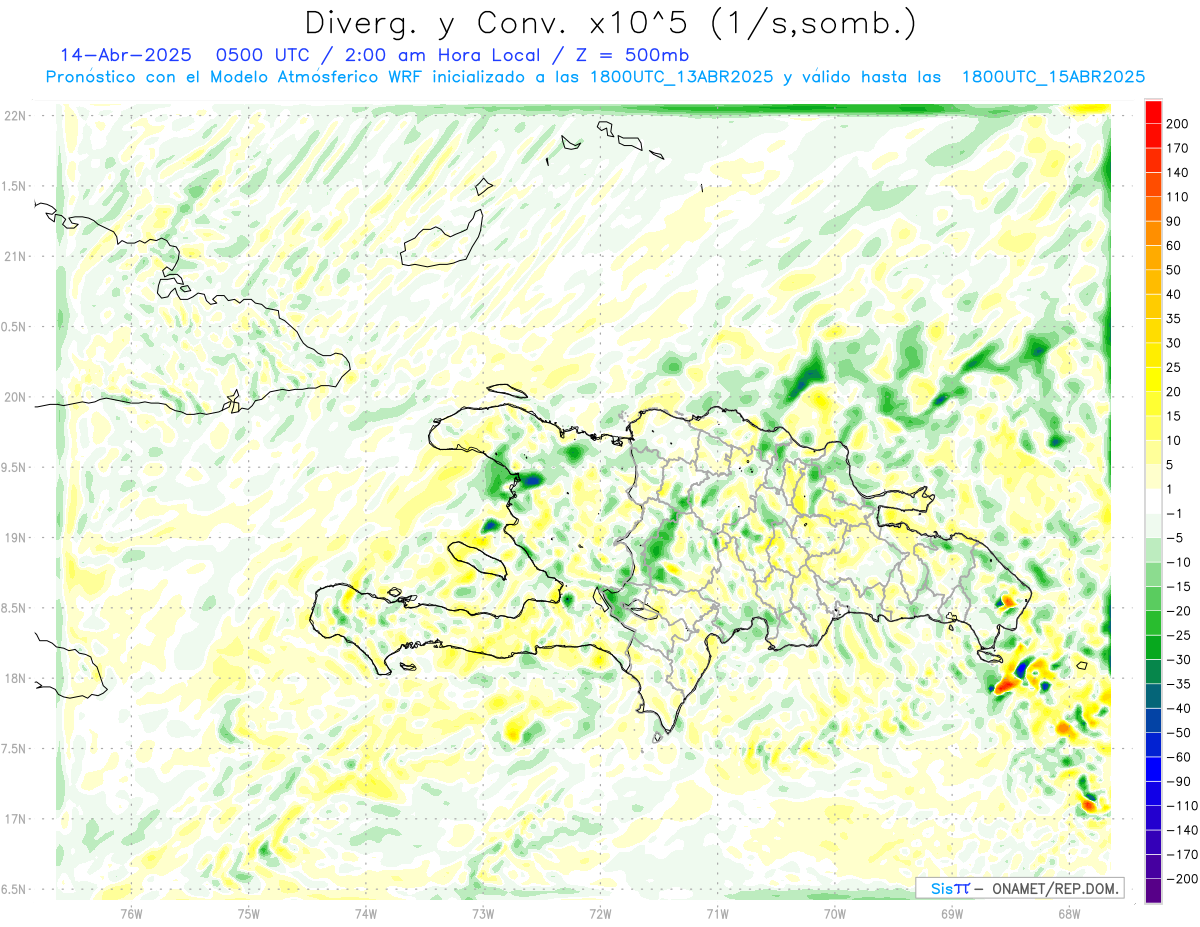1200x927 pixels.
Task: Click the longitude label "70W"
Action: pos(835,913)
